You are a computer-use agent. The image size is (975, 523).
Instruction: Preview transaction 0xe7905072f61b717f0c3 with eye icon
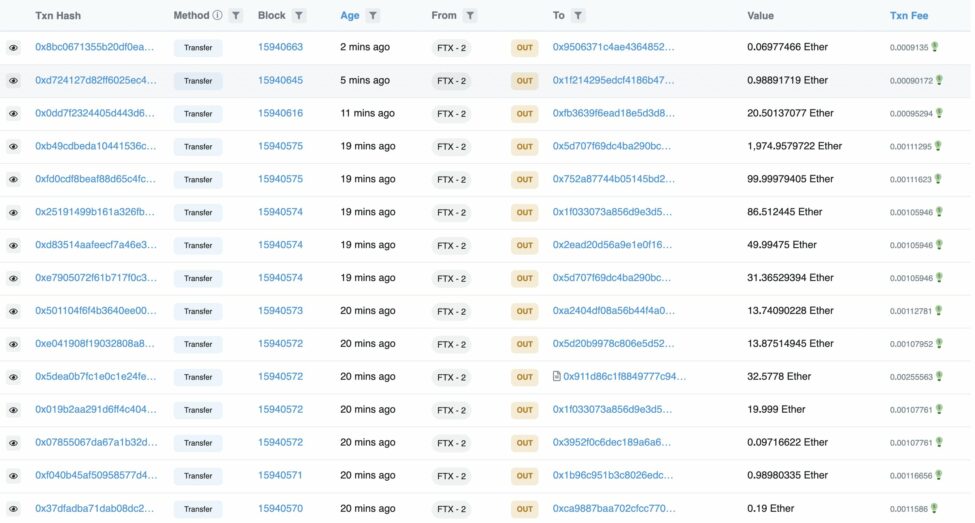click(13, 279)
